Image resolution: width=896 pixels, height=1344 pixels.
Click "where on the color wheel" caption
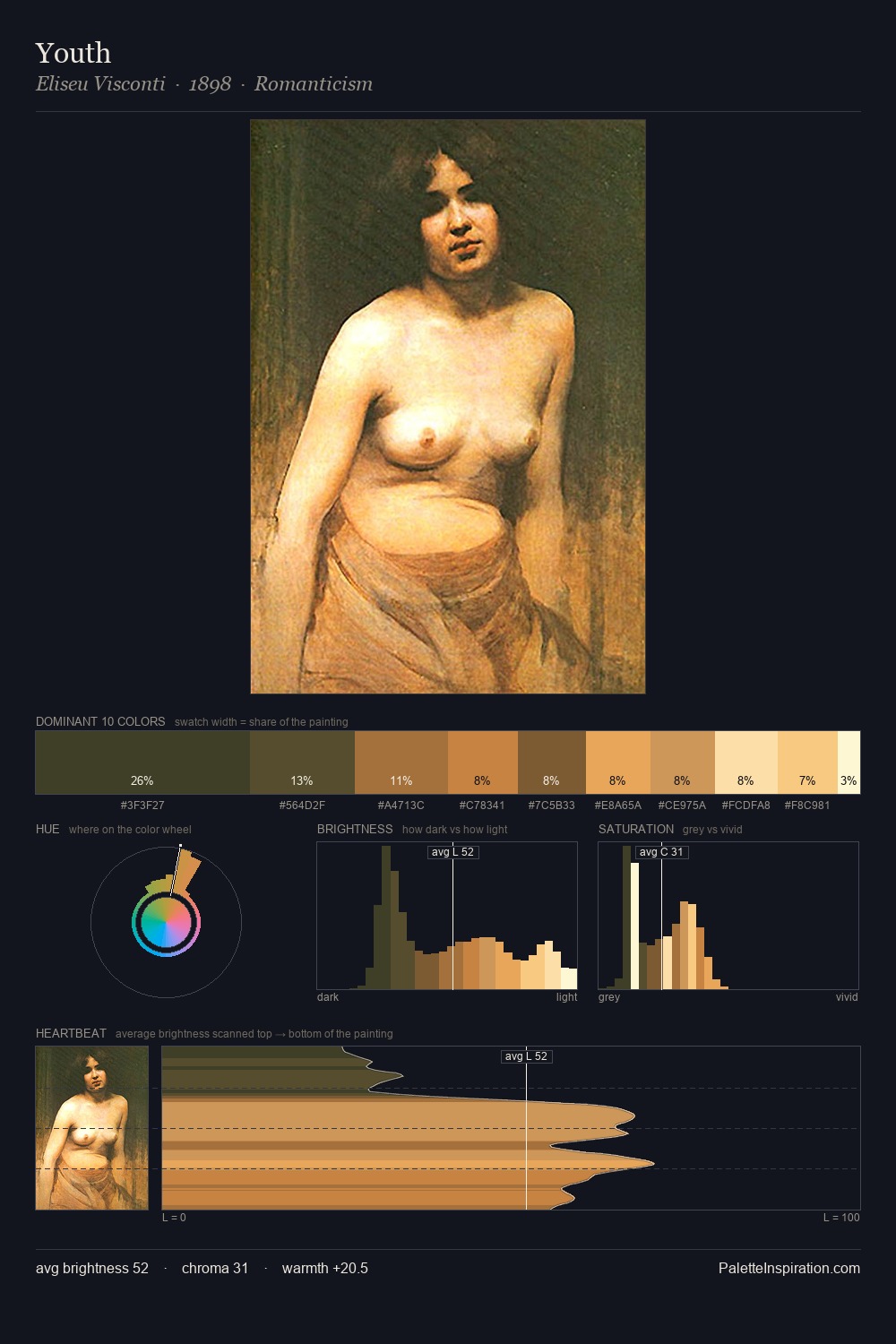point(130,830)
